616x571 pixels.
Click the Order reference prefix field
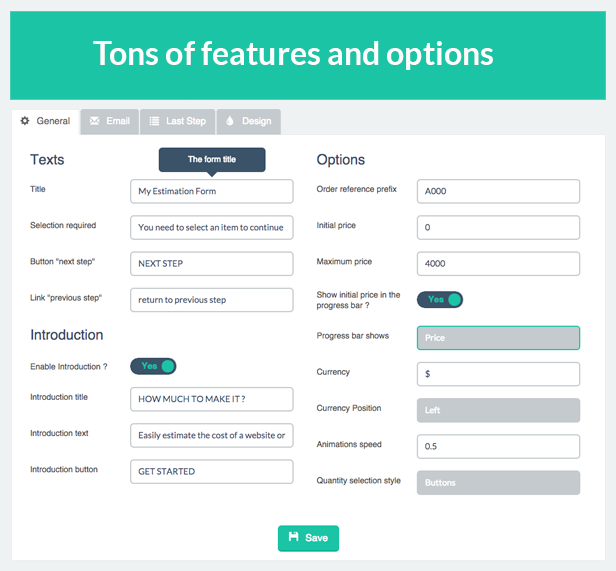[498, 191]
